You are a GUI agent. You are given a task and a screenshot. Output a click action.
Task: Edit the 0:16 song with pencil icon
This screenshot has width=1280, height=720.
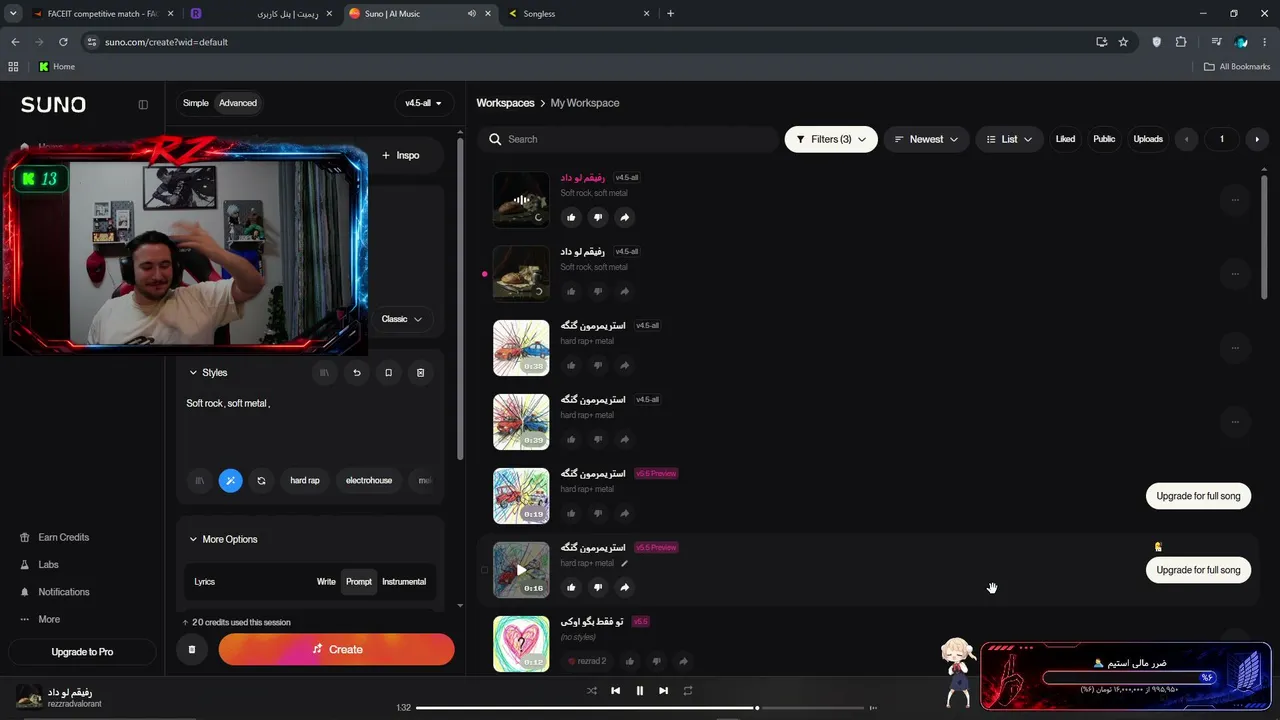click(x=625, y=563)
